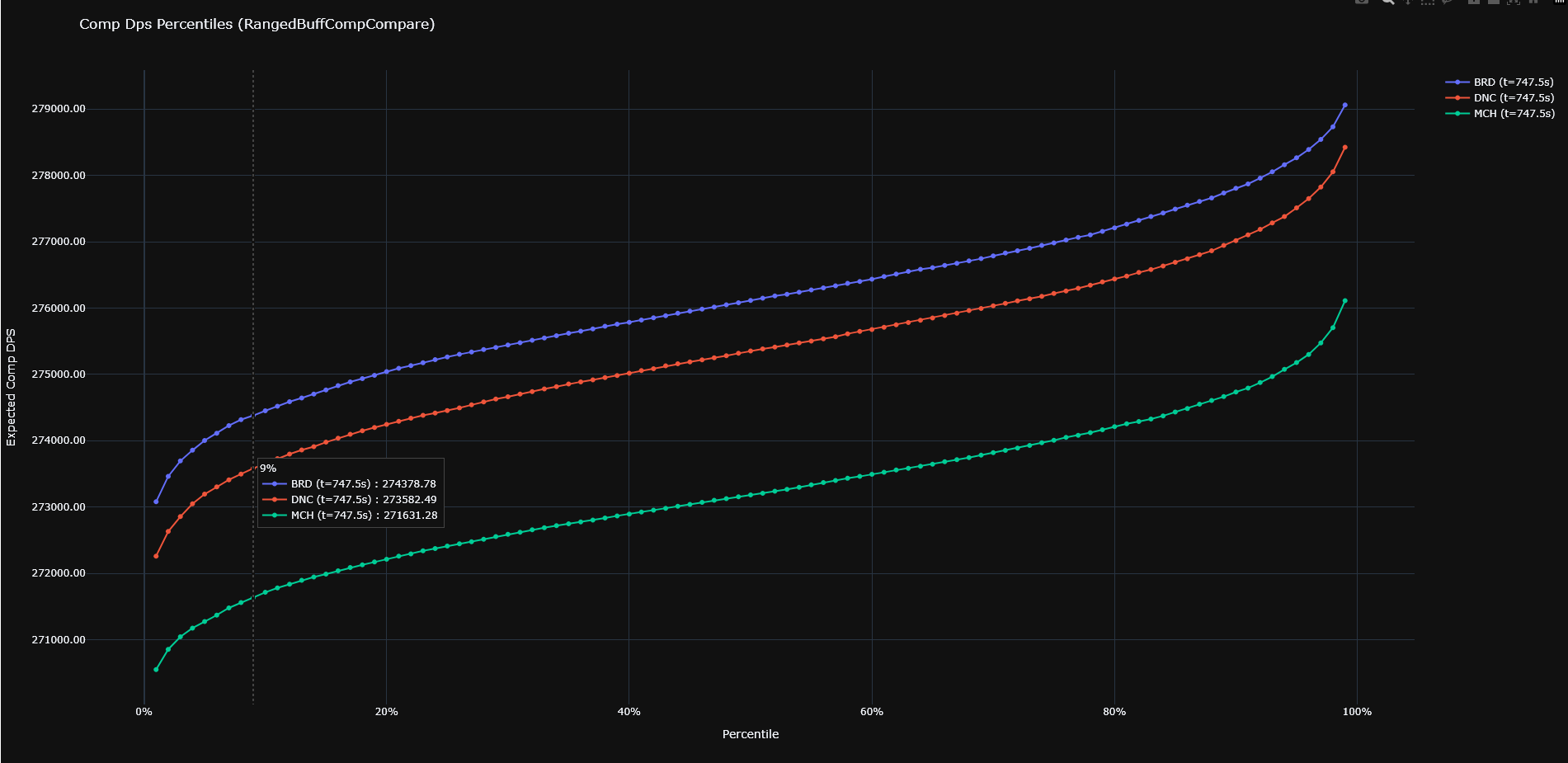Viewport: 1568px width, 763px height.
Task: Click the 272000.00 y-axis tick label
Action: [x=59, y=573]
